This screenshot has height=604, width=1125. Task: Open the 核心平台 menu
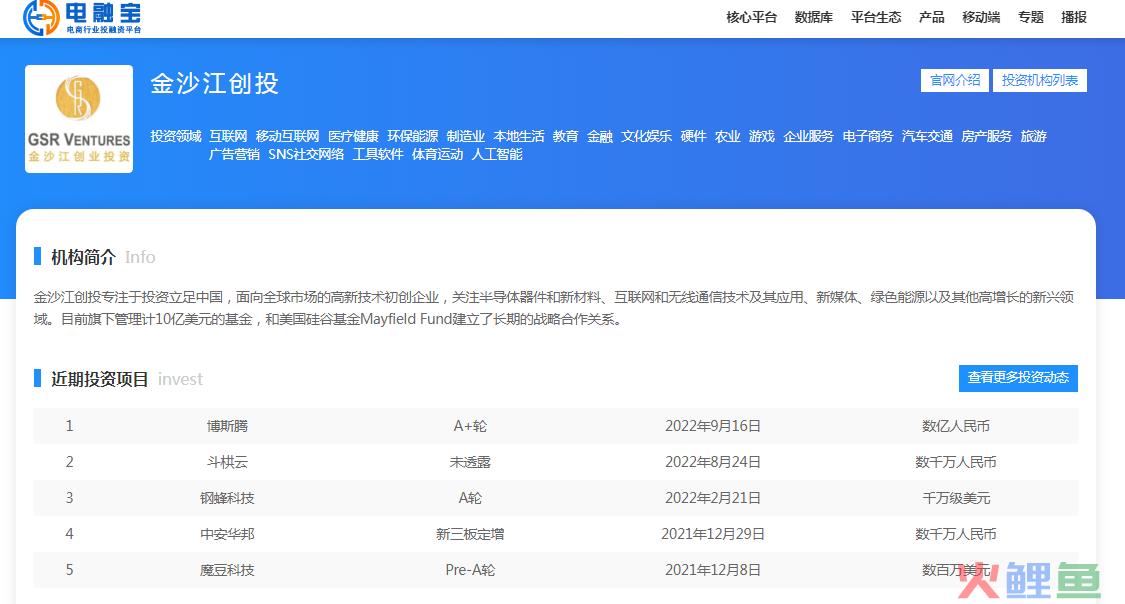[751, 17]
